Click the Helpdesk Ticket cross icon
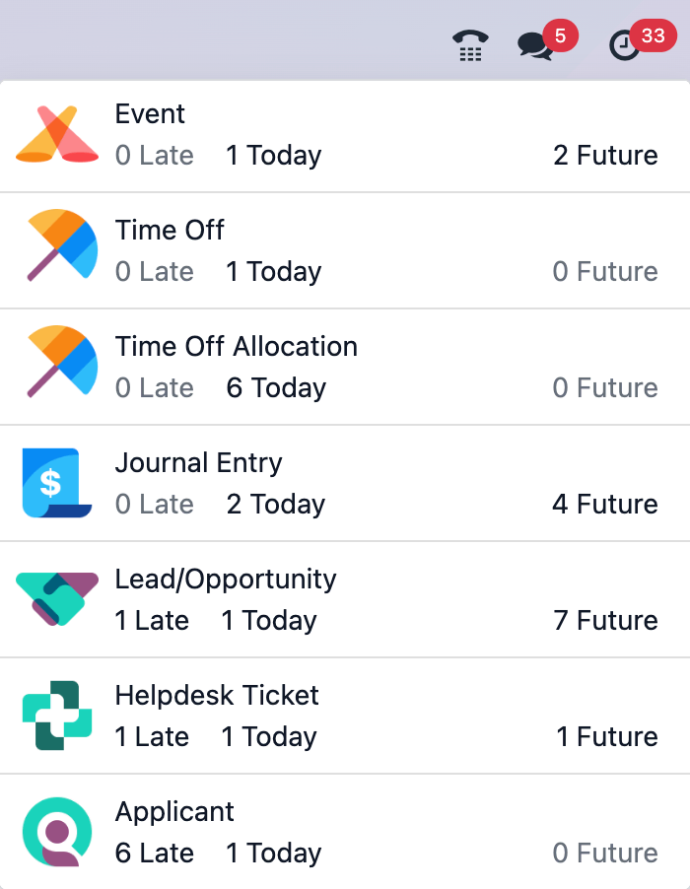The height and width of the screenshot is (889, 690). tap(57, 716)
